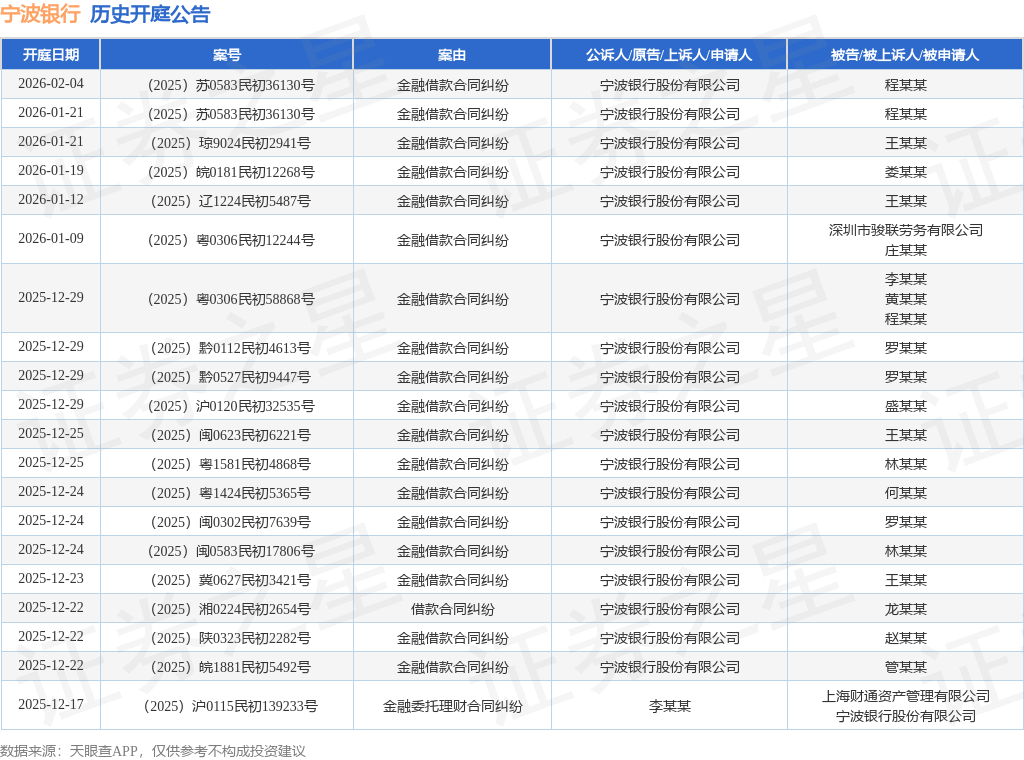Viewport: 1024px width, 760px height.
Task: Click the 金融委托理财合同纠纷 cause cell
Action: coord(452,706)
